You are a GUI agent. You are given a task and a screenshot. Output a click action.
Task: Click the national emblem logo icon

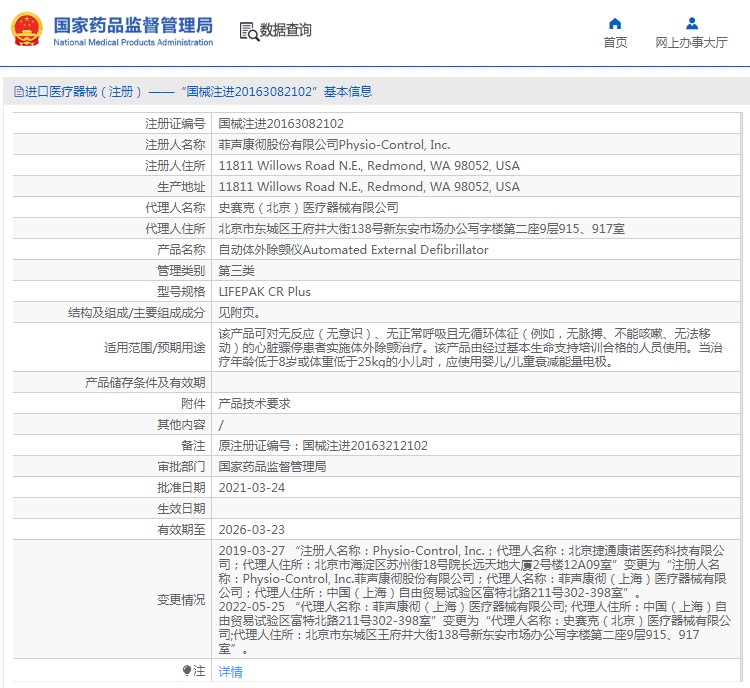[27, 30]
